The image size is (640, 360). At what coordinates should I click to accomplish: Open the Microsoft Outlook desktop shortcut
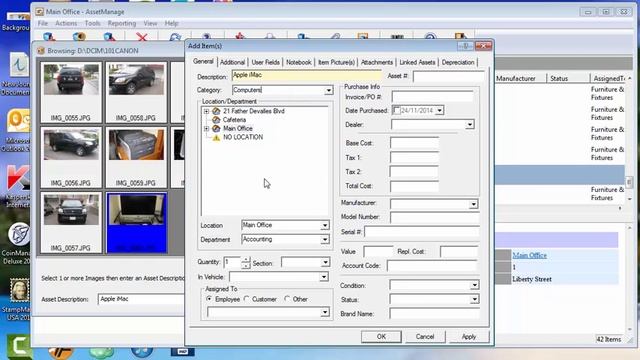pyautogui.click(x=17, y=131)
